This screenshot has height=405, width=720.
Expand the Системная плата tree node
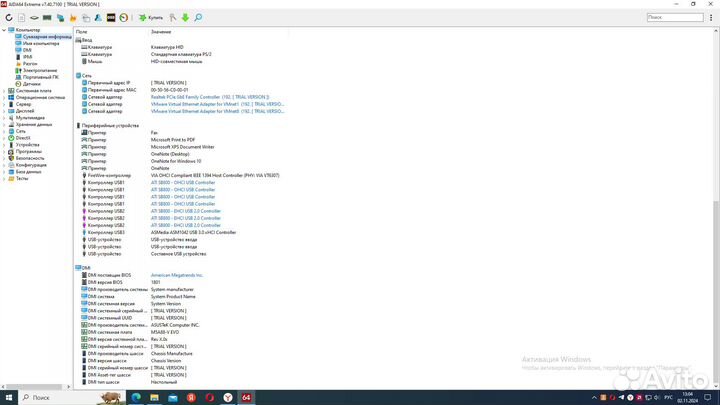(4, 90)
